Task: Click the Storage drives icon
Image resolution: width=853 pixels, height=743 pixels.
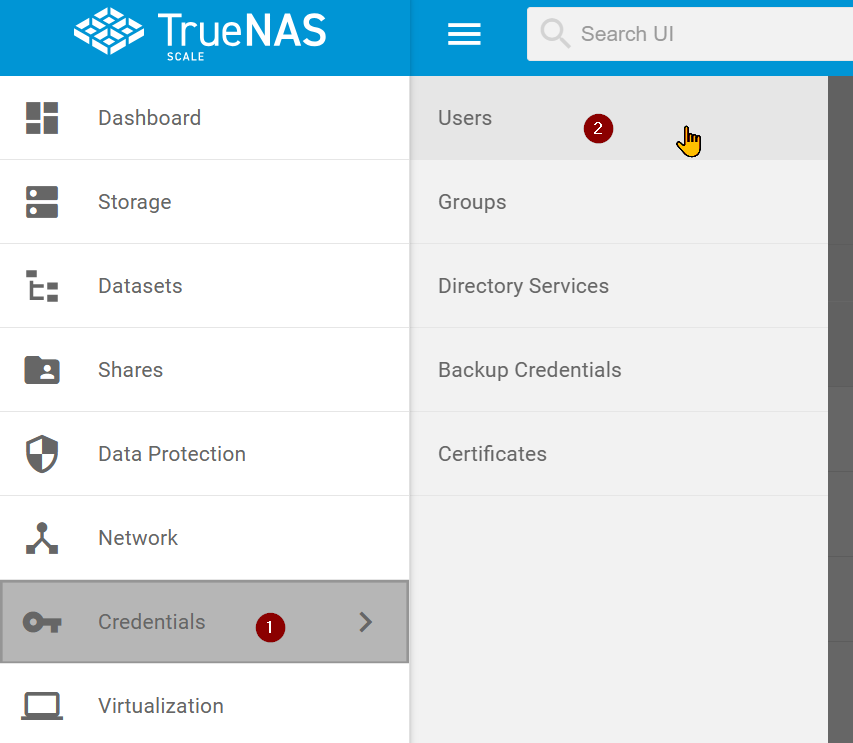Action: point(42,201)
